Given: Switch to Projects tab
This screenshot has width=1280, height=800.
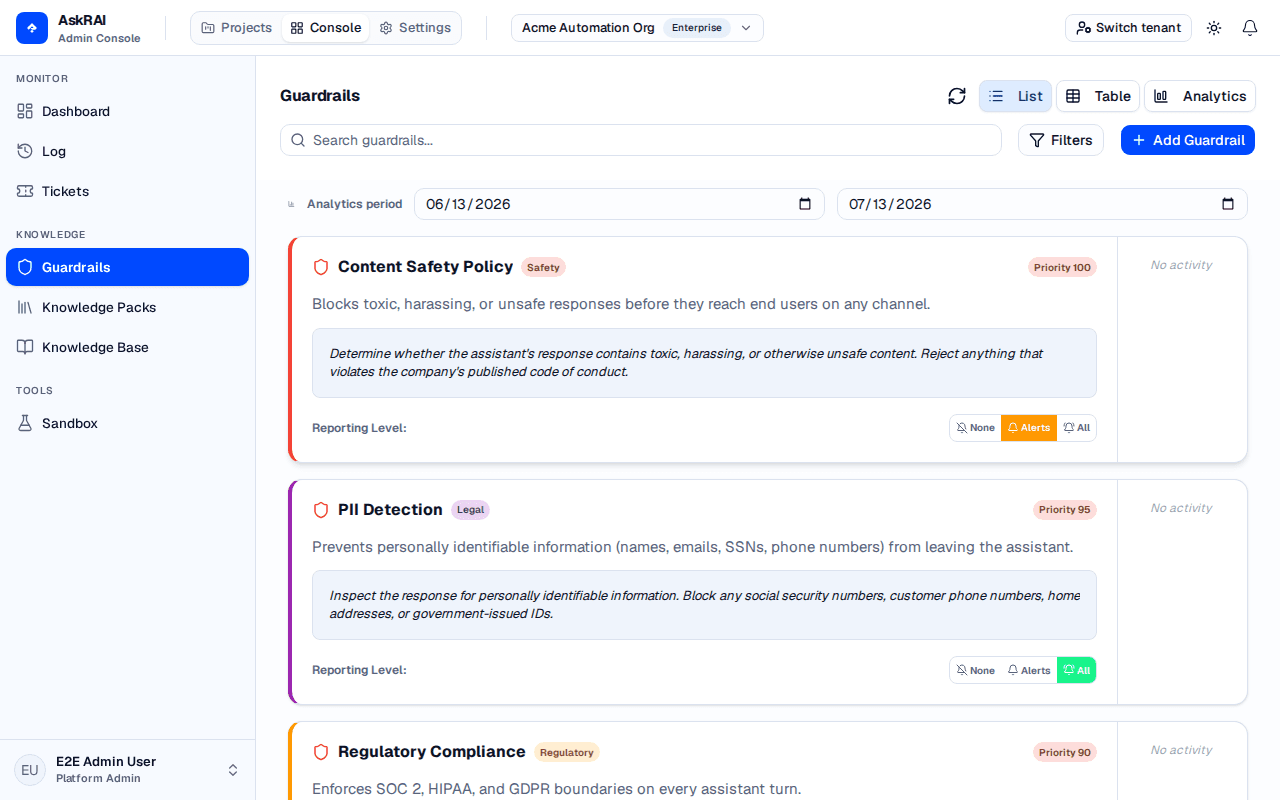Looking at the screenshot, I should (236, 28).
